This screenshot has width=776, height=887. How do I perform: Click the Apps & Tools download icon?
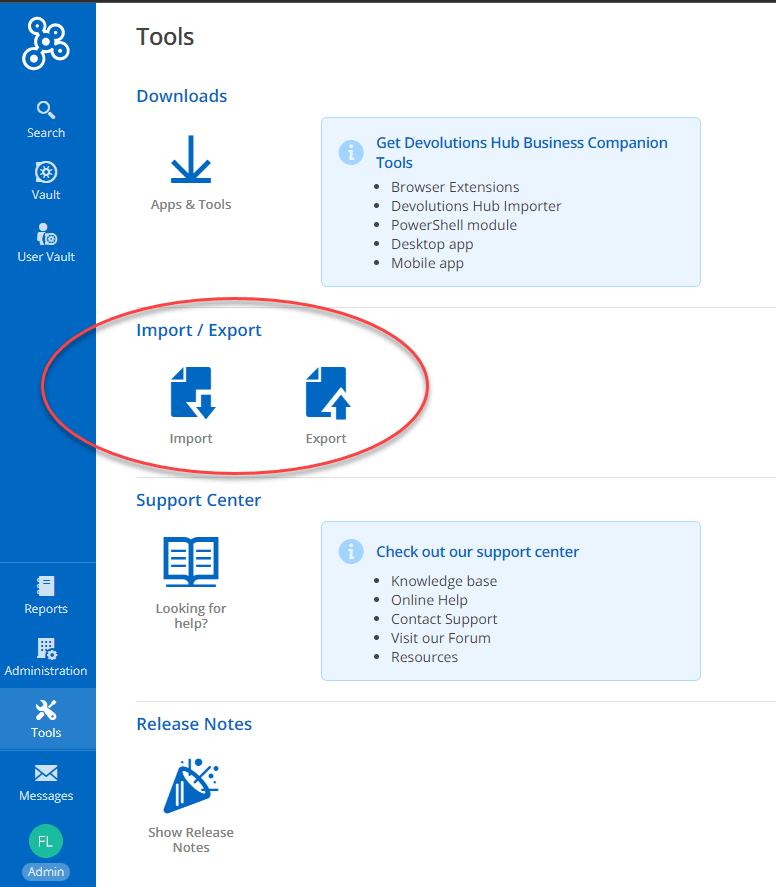pyautogui.click(x=190, y=161)
